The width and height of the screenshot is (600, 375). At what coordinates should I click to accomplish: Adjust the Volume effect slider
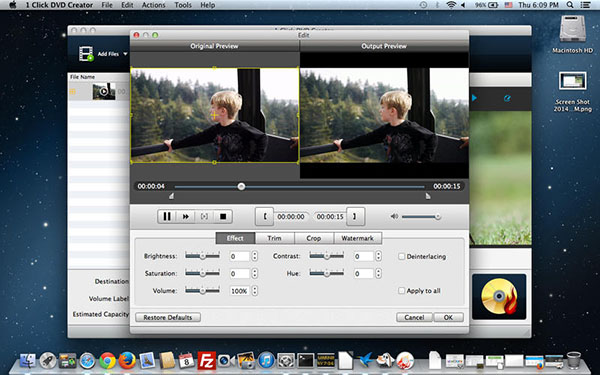[x=202, y=290]
